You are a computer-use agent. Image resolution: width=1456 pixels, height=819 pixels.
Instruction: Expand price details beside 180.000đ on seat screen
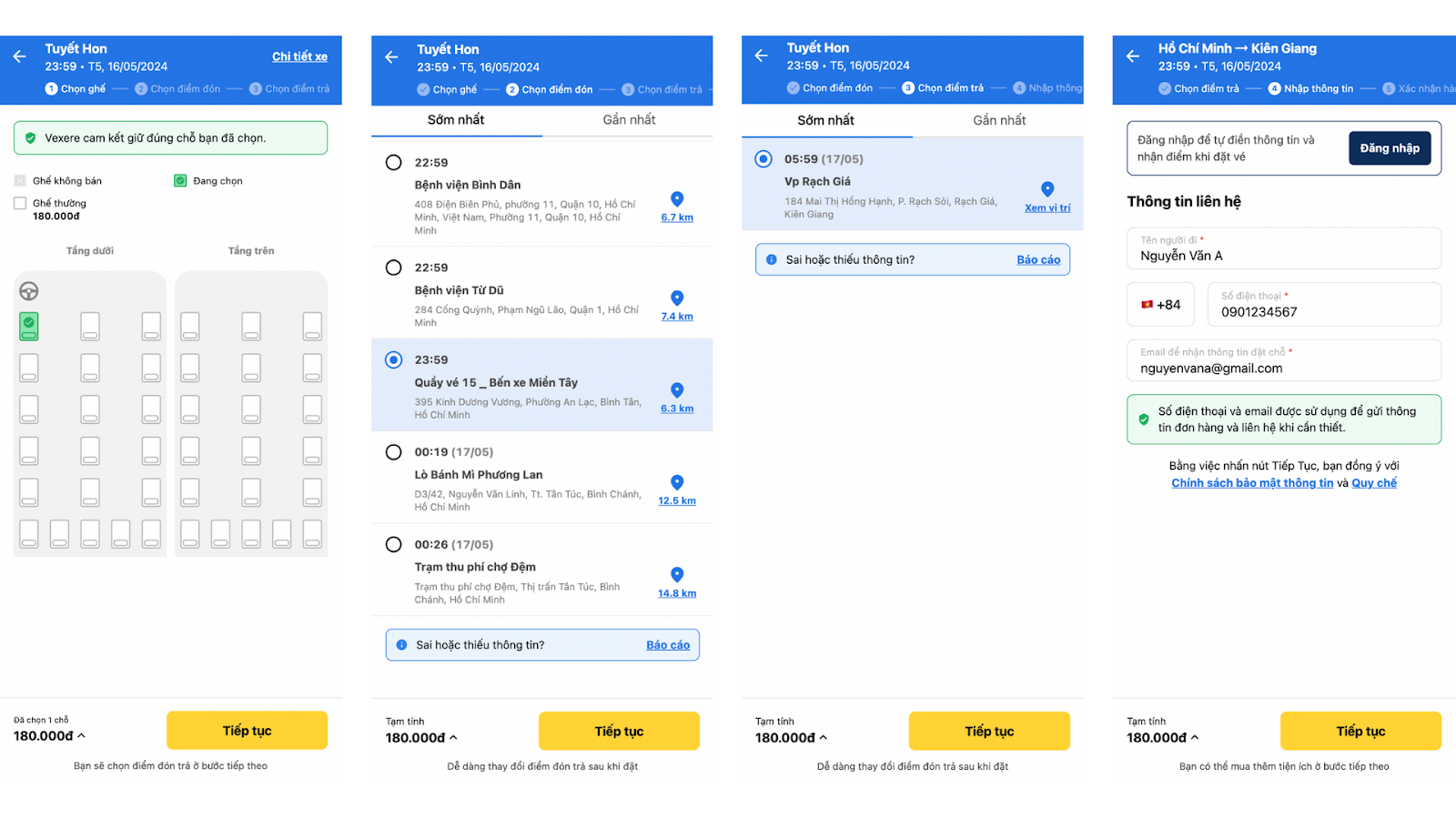click(81, 736)
